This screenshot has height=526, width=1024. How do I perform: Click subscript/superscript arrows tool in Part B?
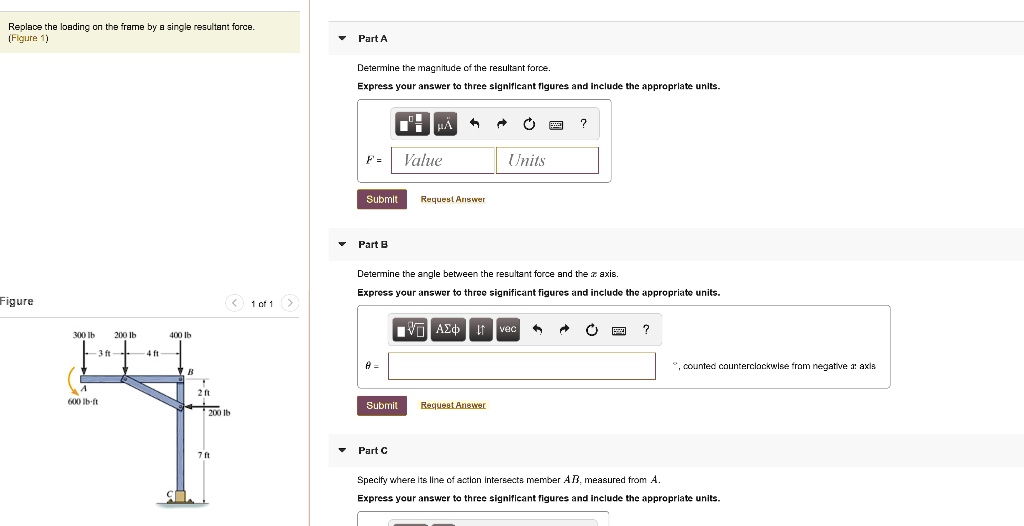point(480,330)
